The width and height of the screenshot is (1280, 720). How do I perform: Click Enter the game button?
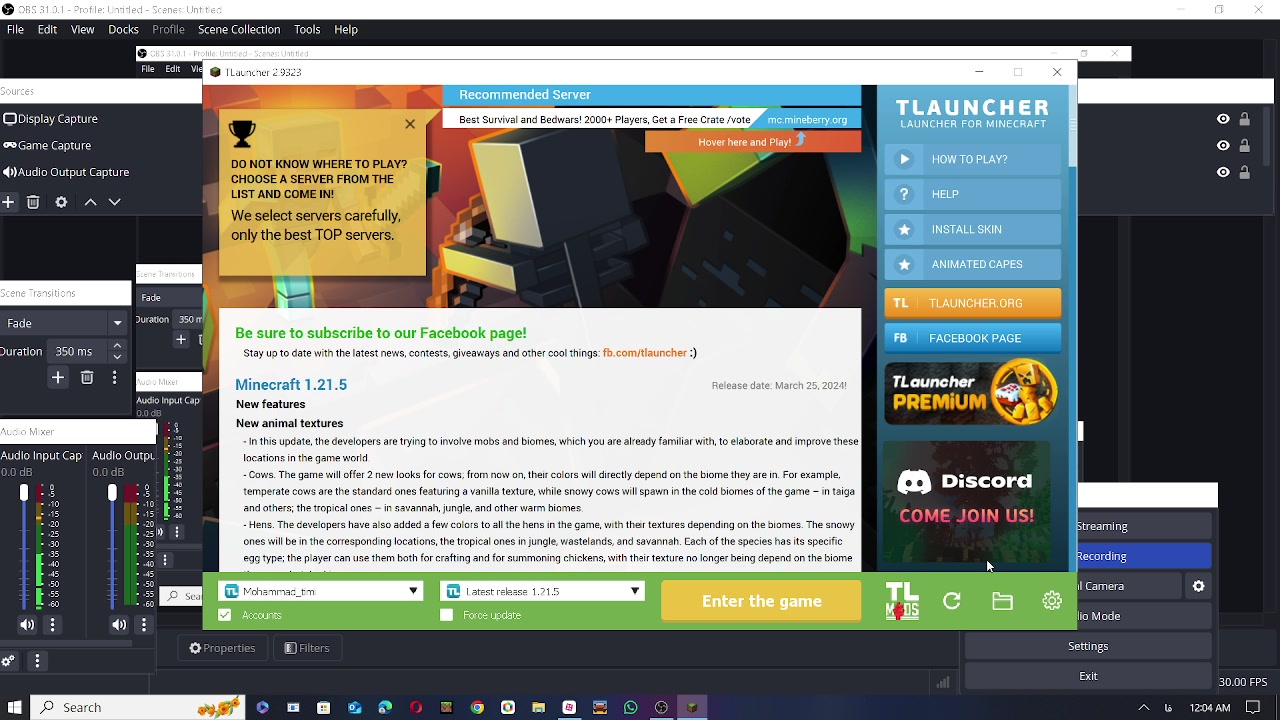761,601
